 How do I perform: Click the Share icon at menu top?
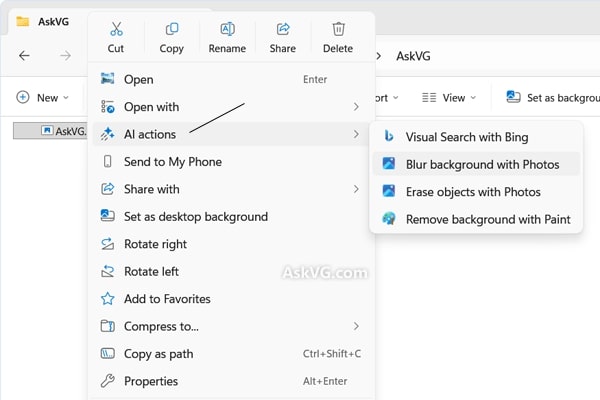click(x=283, y=29)
